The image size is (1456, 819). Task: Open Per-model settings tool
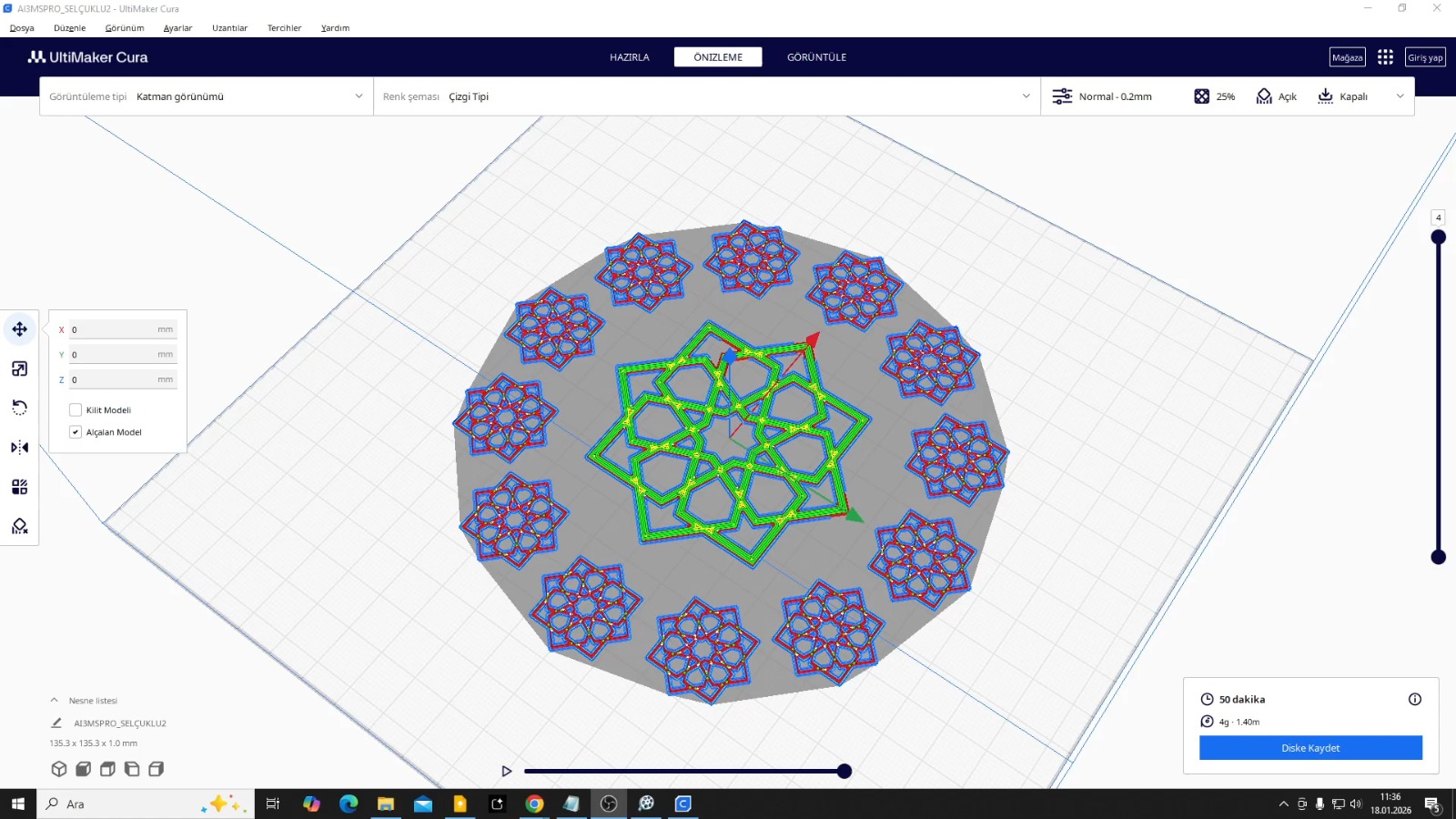[x=19, y=485]
